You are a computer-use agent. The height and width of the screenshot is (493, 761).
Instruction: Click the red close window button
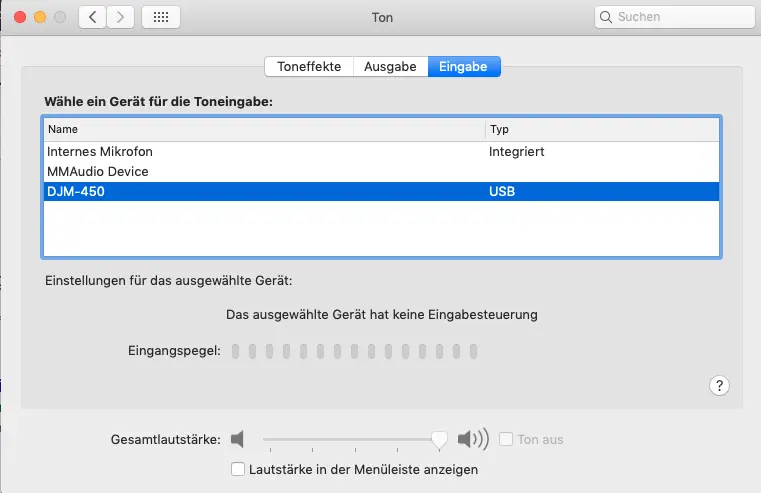(x=20, y=18)
